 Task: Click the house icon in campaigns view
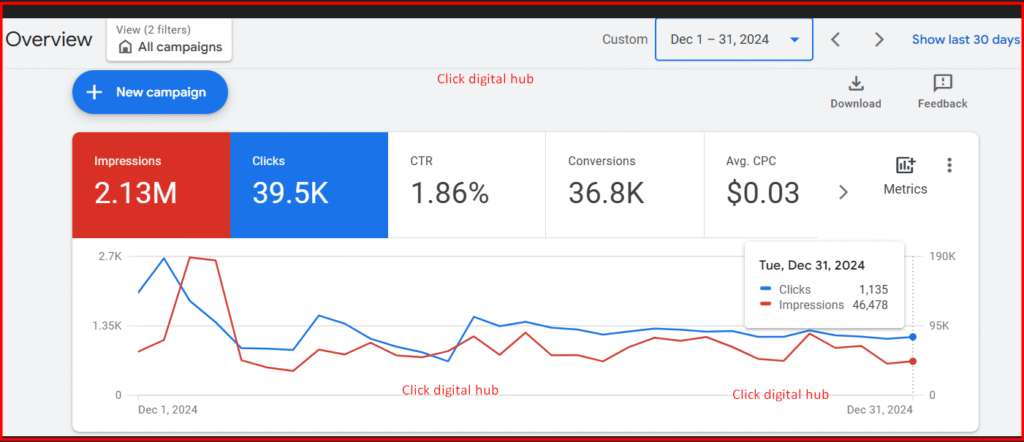[x=125, y=47]
